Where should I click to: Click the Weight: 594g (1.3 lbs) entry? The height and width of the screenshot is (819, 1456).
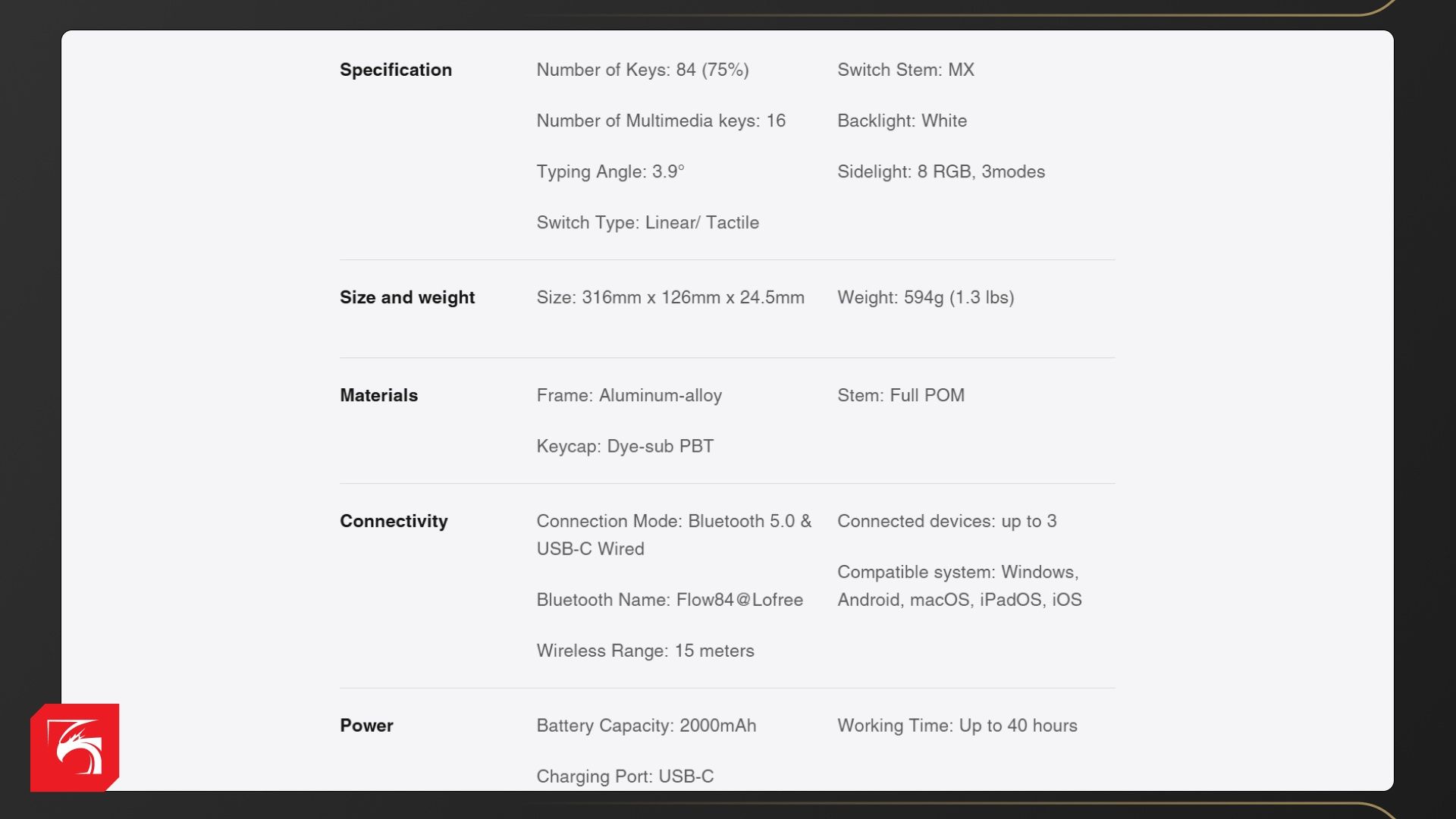(x=925, y=297)
